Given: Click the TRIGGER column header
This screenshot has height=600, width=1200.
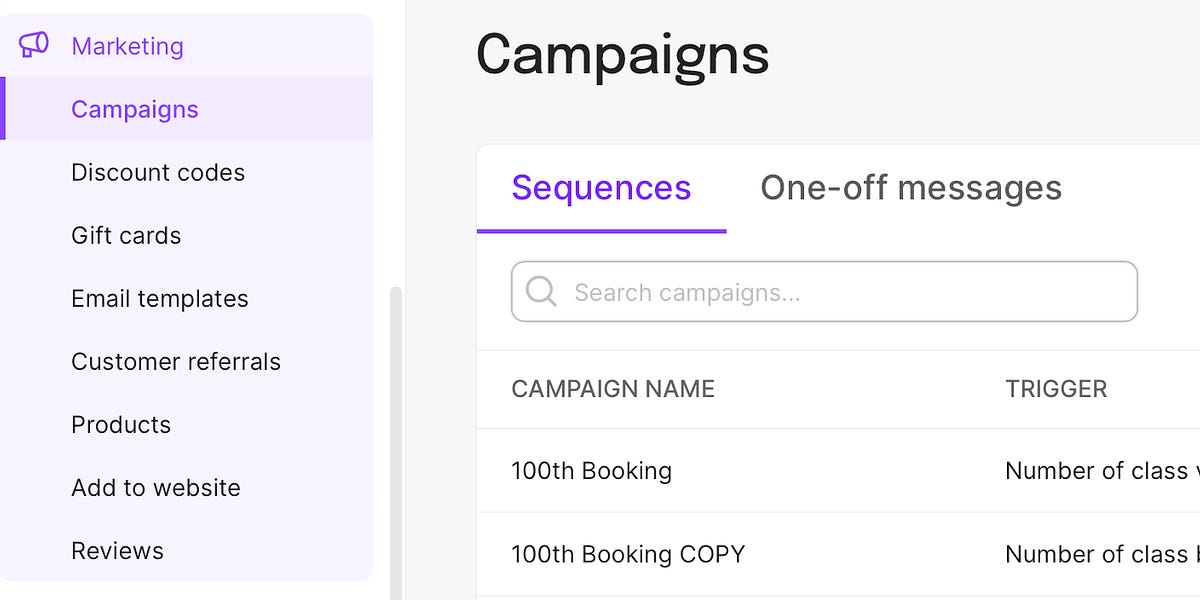Looking at the screenshot, I should click(x=1057, y=389).
